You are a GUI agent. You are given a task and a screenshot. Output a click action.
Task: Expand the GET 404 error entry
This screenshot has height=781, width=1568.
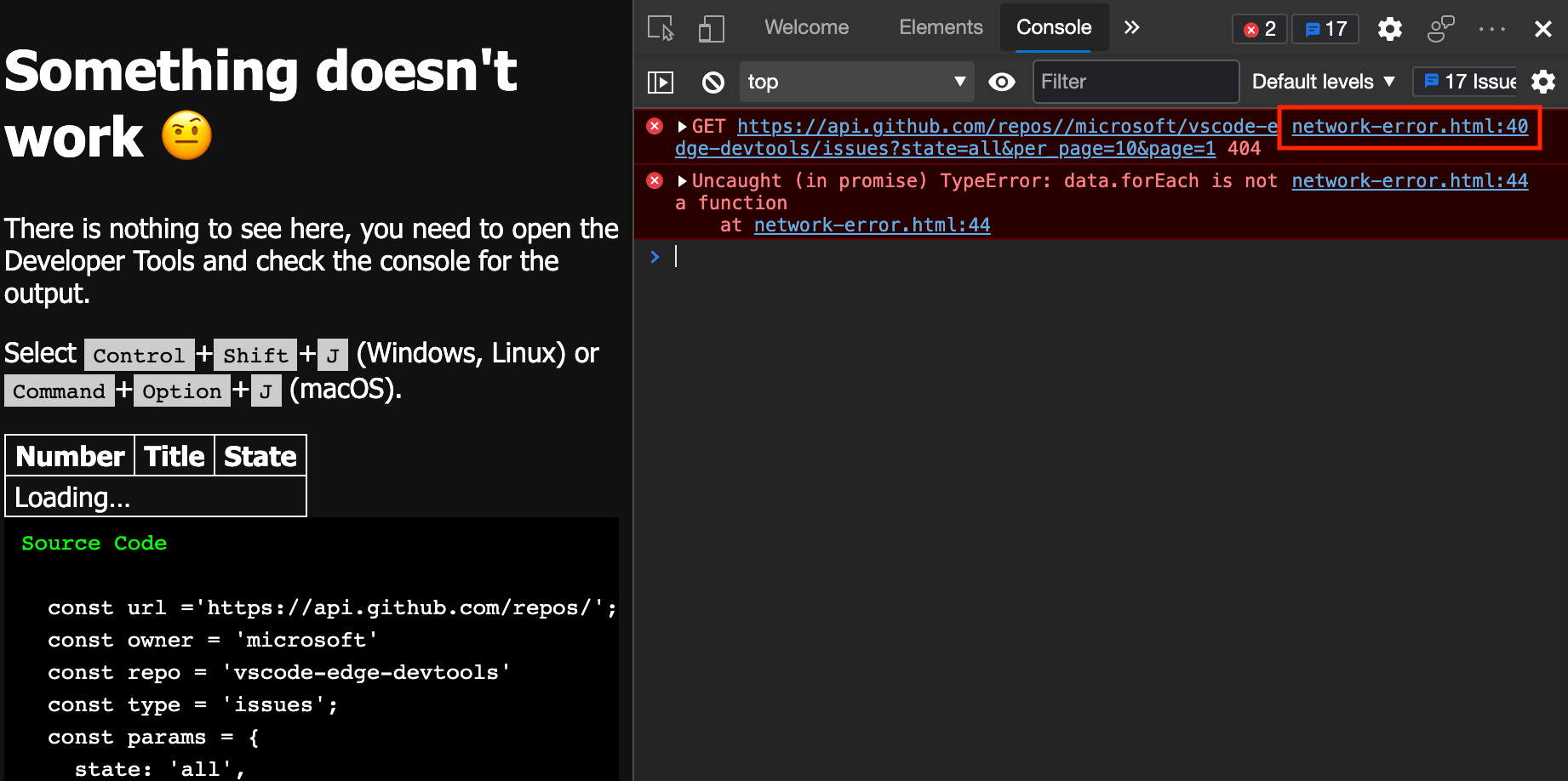(682, 126)
